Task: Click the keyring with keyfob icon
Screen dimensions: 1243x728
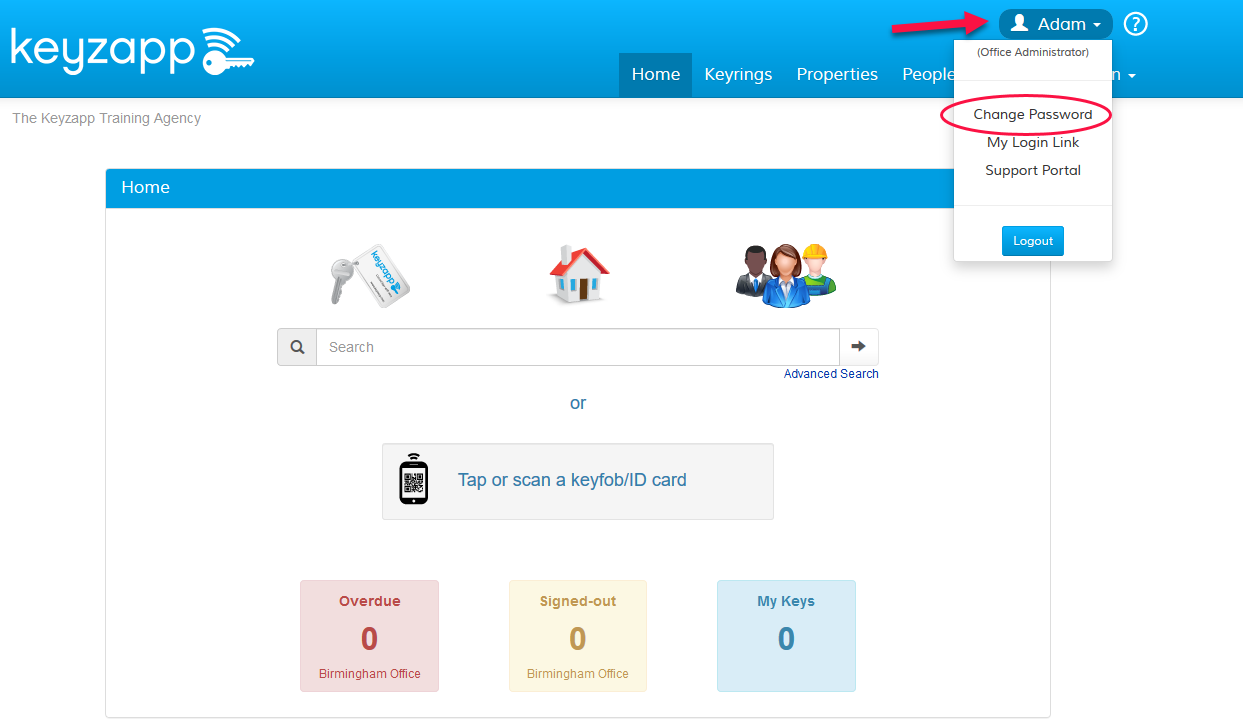Action: tap(370, 274)
